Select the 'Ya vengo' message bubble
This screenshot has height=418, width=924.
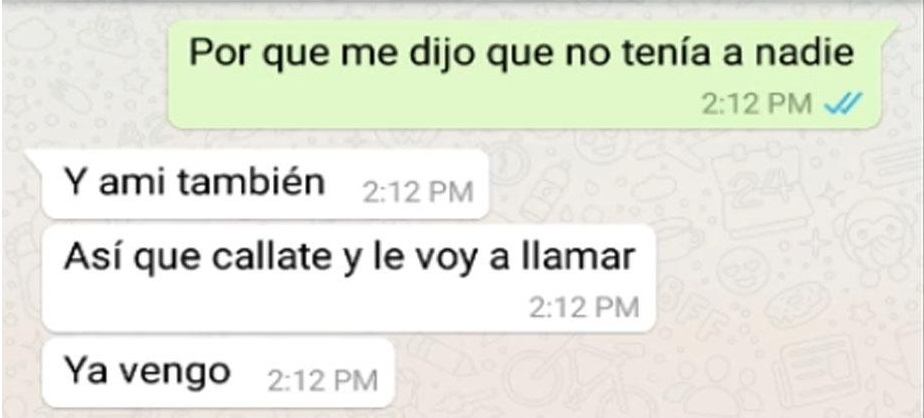point(218,373)
